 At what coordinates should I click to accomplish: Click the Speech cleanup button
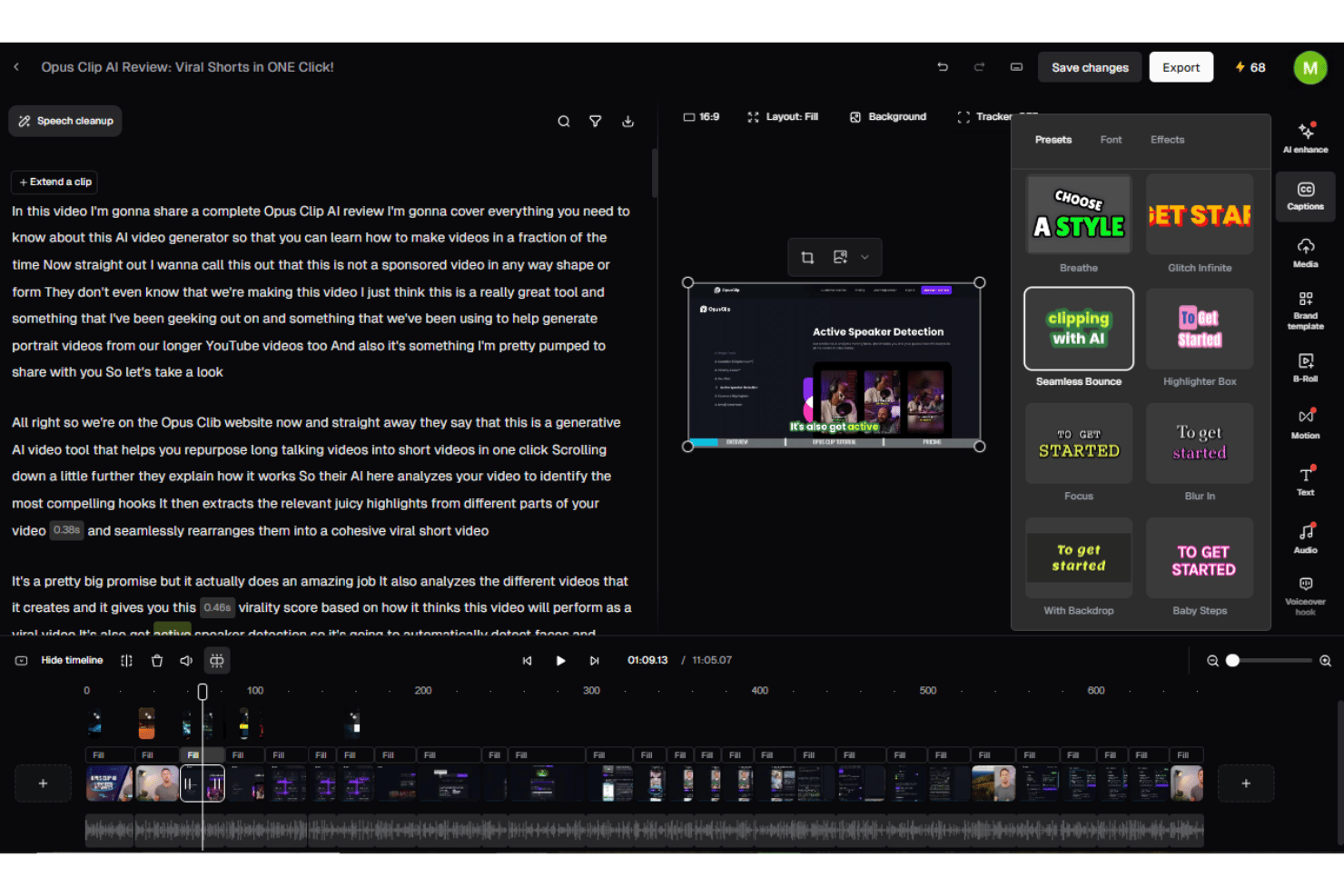[65, 121]
